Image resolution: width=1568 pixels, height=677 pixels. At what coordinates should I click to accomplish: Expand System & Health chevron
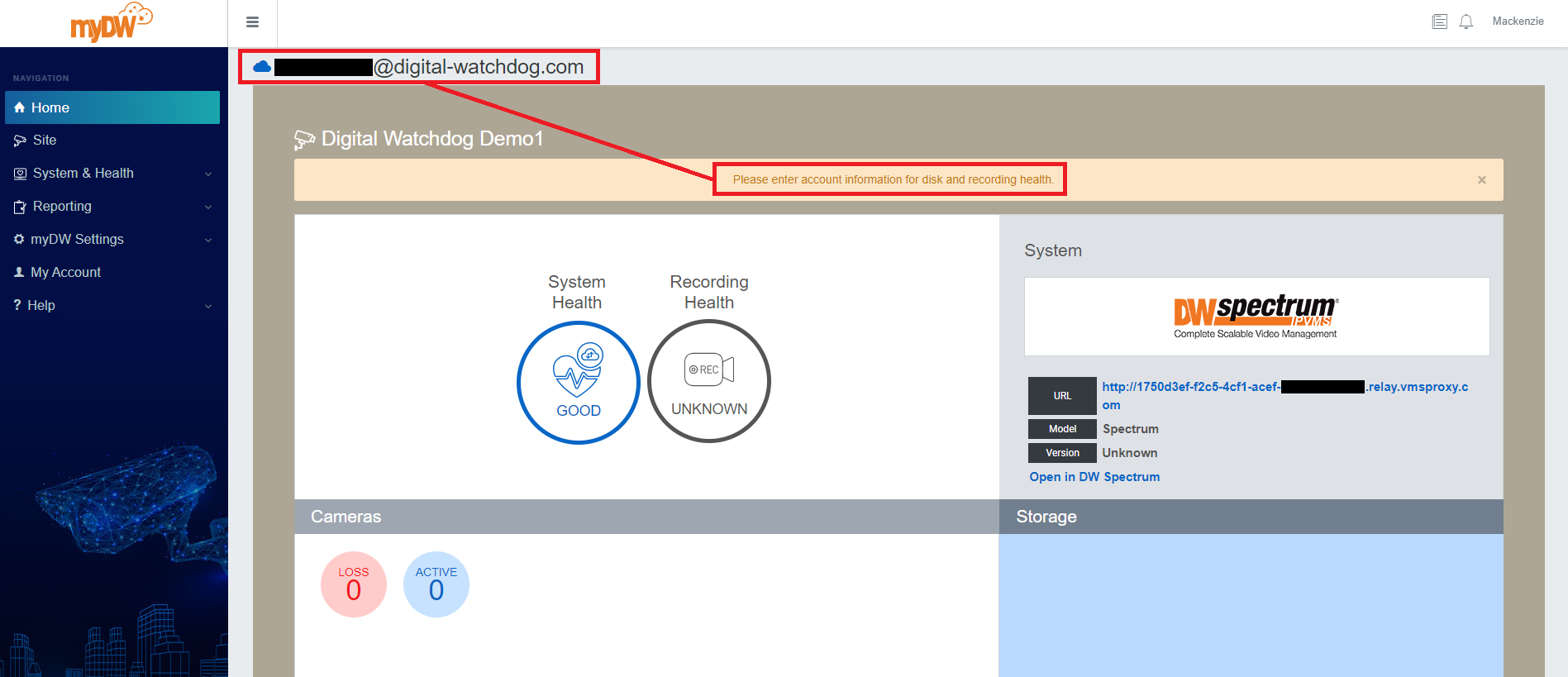208,174
